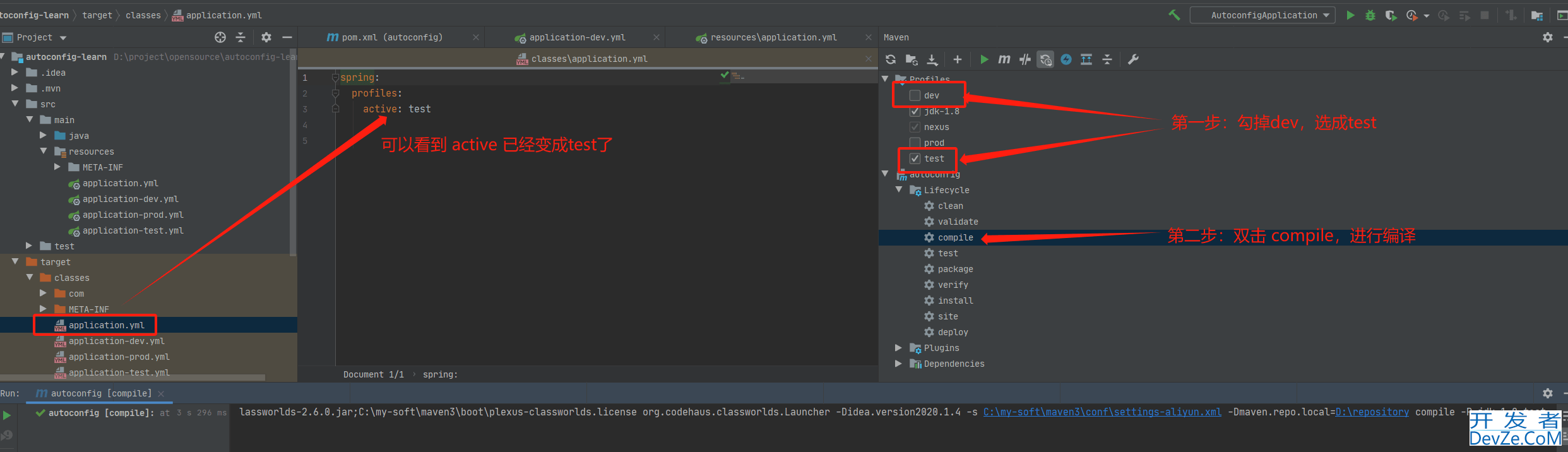The height and width of the screenshot is (452, 1568).
Task: Expand the .idea folder
Action: click(15, 73)
